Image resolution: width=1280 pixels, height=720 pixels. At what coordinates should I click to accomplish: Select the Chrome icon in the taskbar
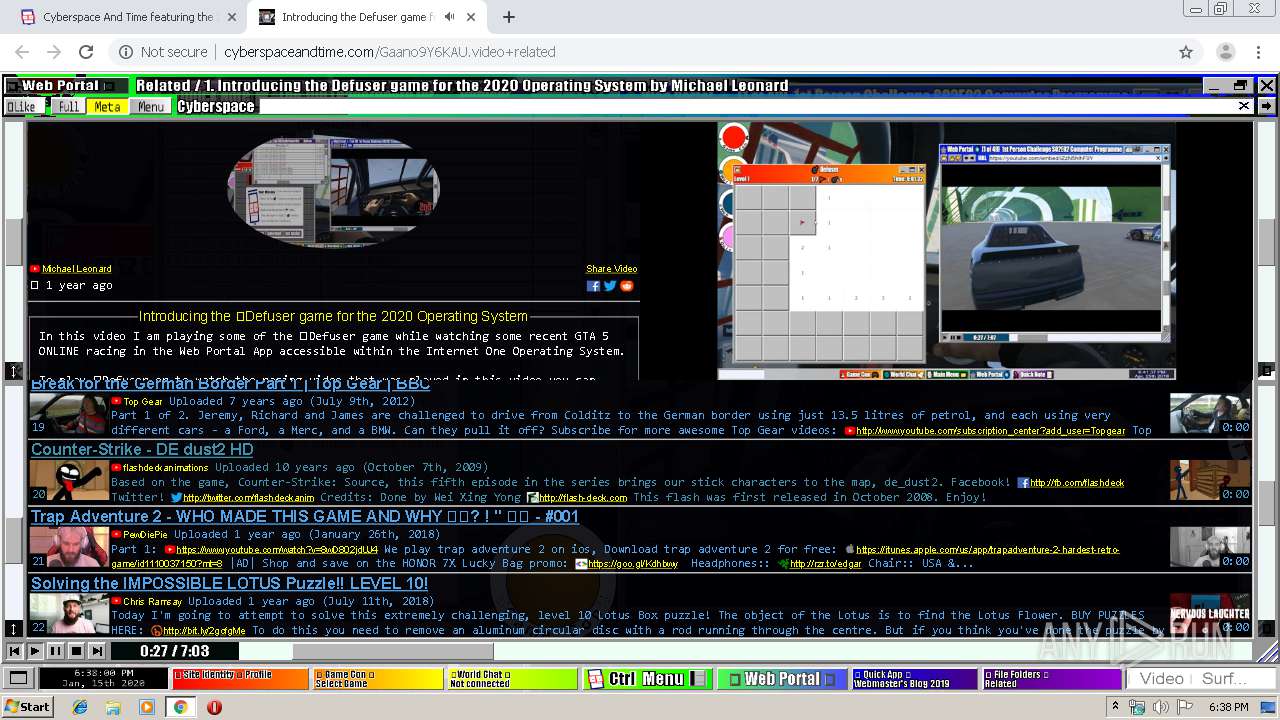pos(181,707)
